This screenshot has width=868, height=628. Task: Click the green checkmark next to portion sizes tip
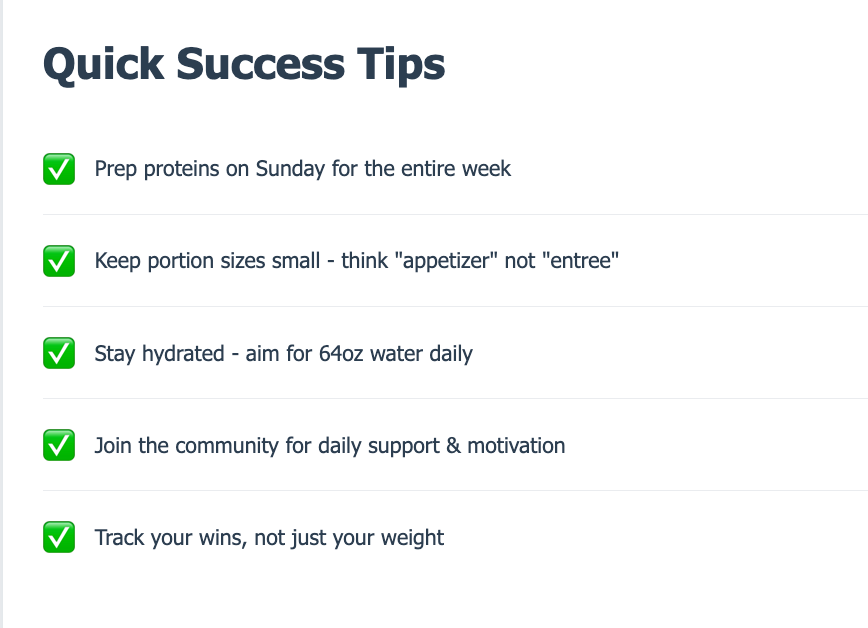[x=59, y=261]
